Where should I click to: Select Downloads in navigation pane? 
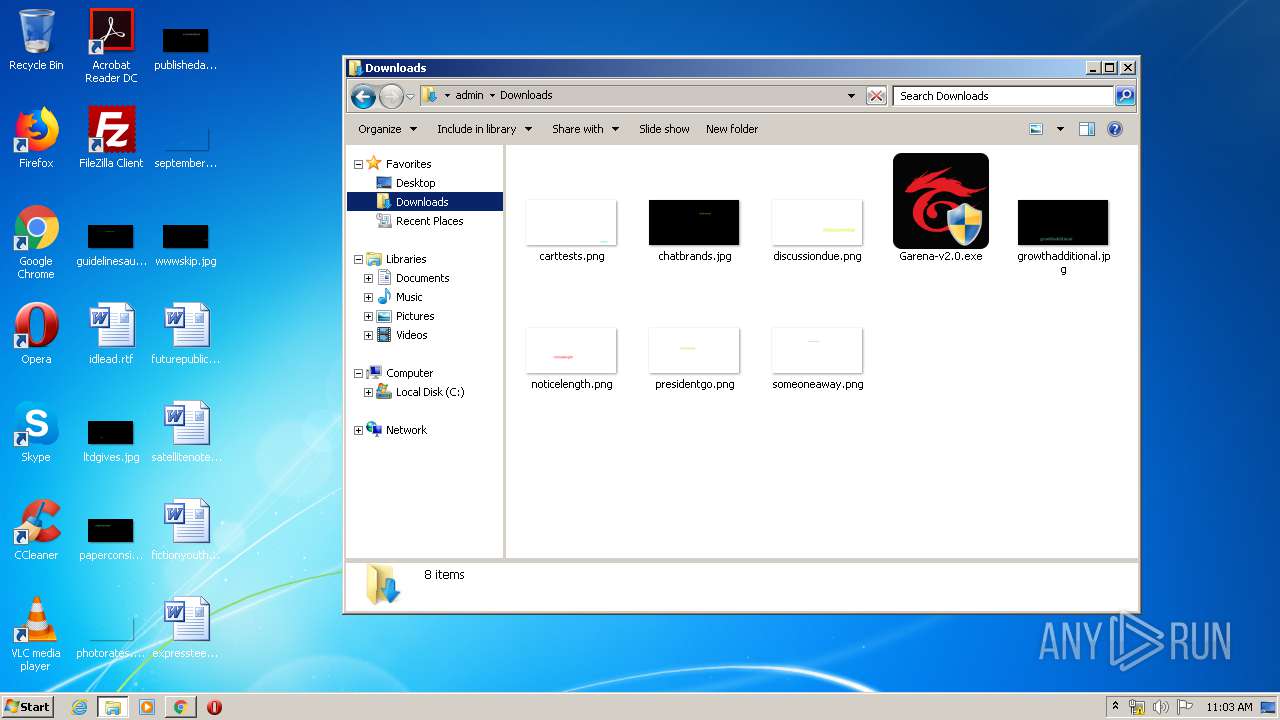[x=424, y=202]
